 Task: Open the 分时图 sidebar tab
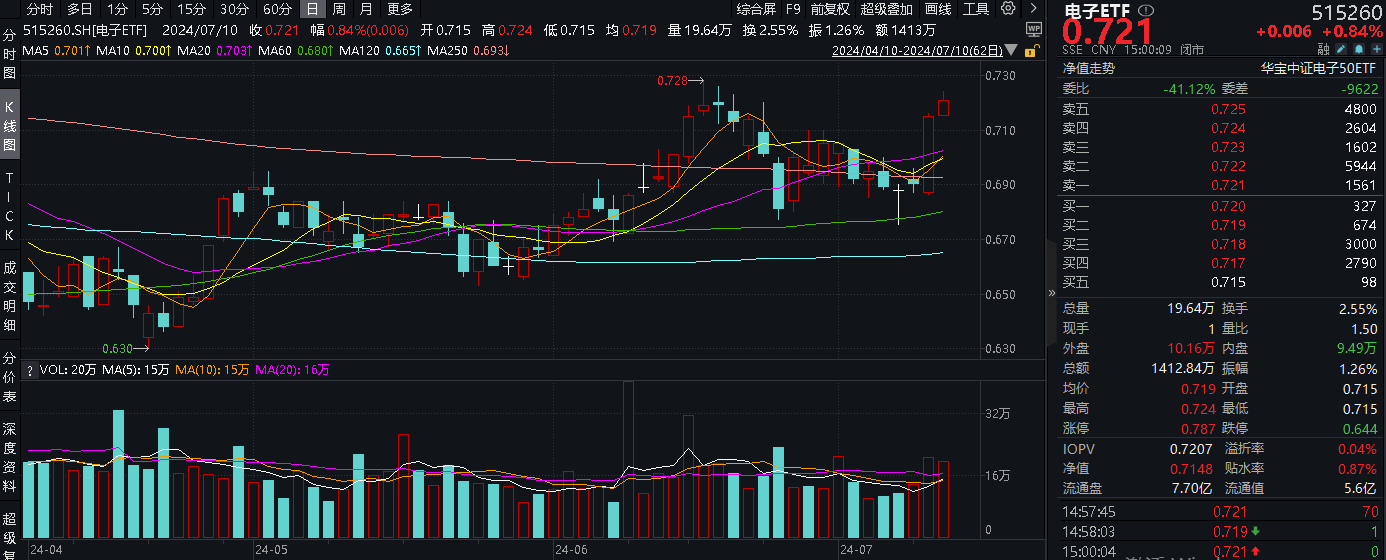10,55
